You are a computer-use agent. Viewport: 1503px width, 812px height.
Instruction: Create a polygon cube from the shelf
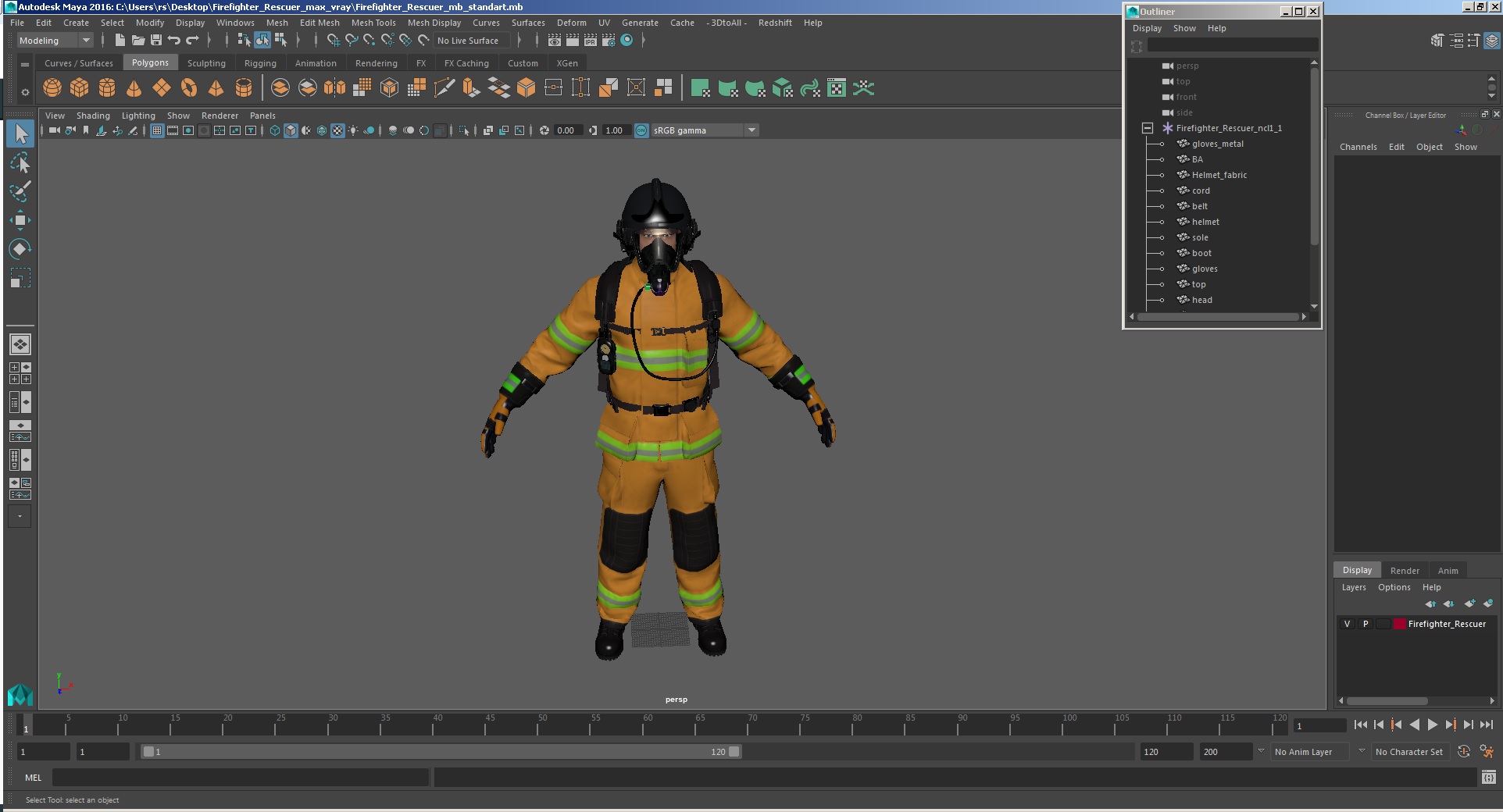point(80,88)
